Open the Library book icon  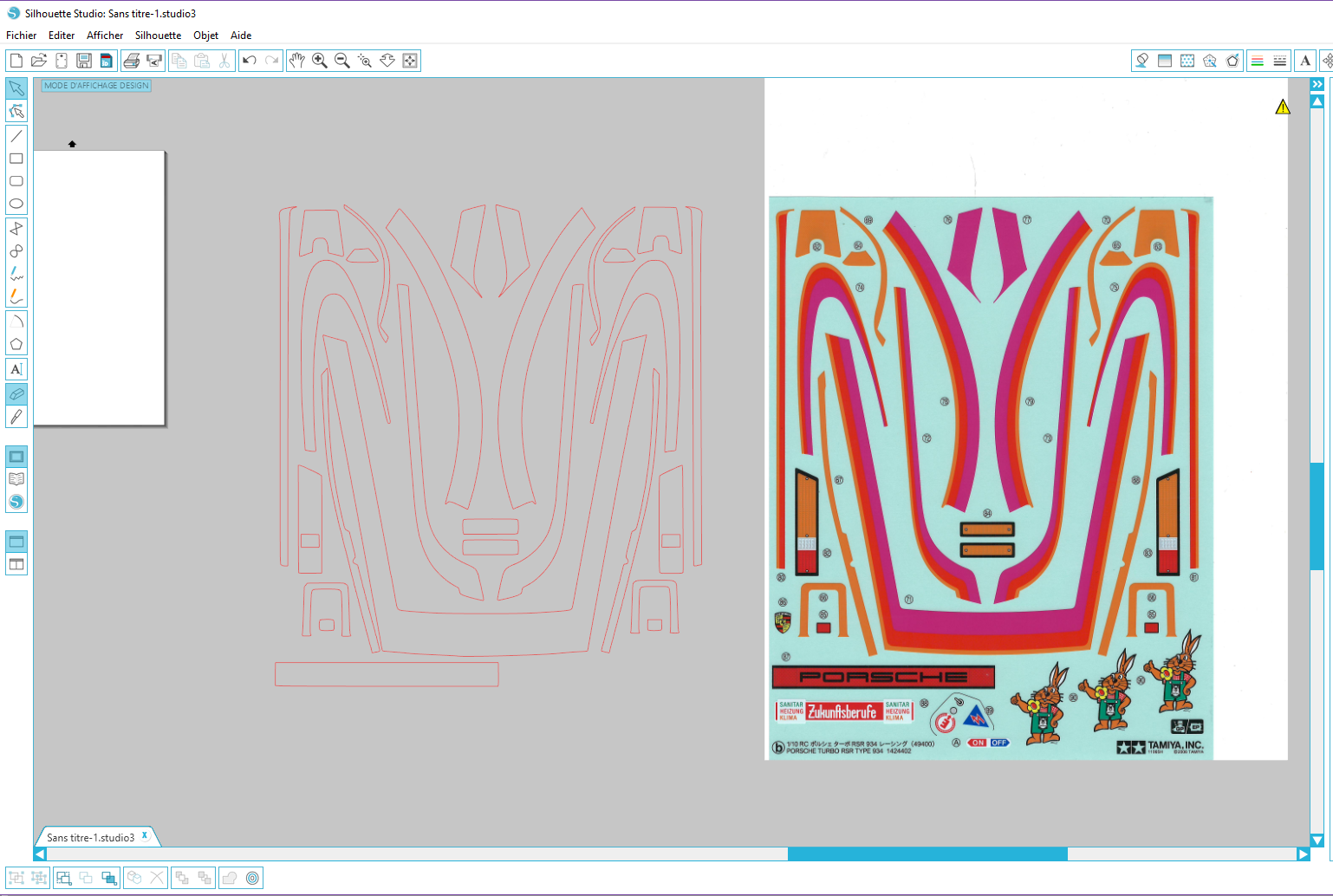click(16, 479)
